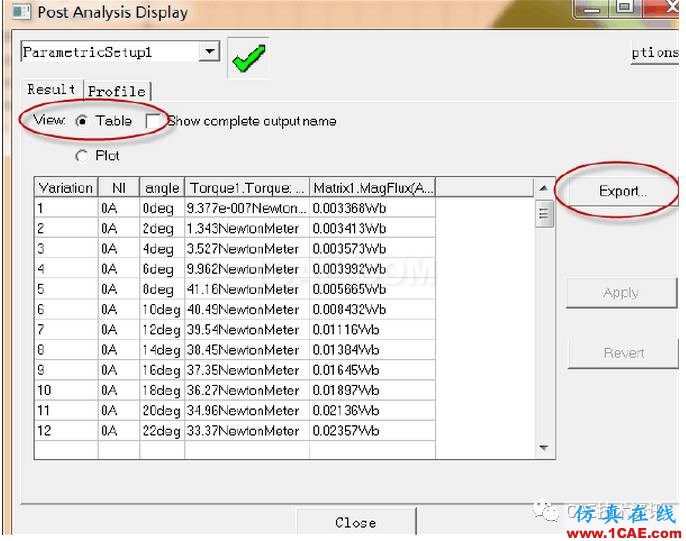686x541 pixels.
Task: Switch to the Profile tab
Action: pos(117,91)
